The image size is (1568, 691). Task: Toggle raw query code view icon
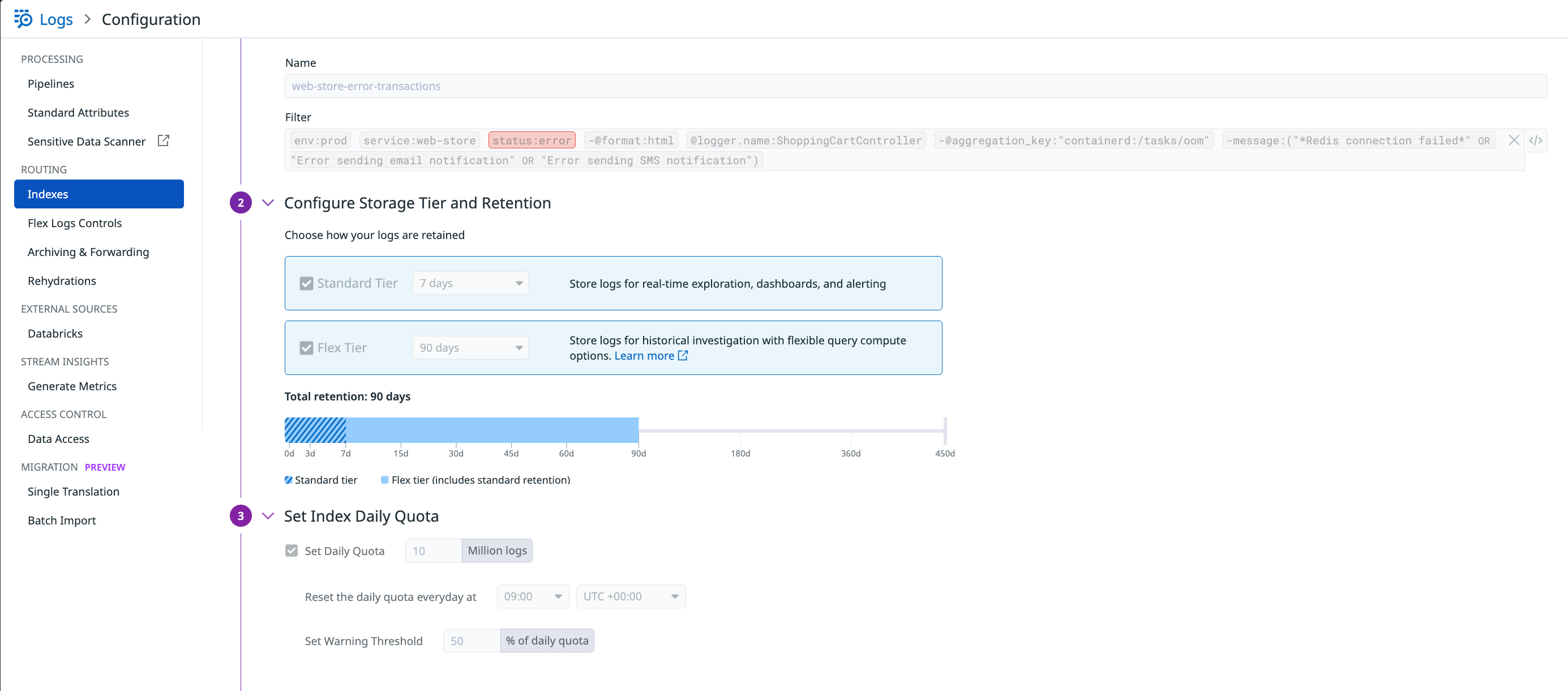(1536, 140)
